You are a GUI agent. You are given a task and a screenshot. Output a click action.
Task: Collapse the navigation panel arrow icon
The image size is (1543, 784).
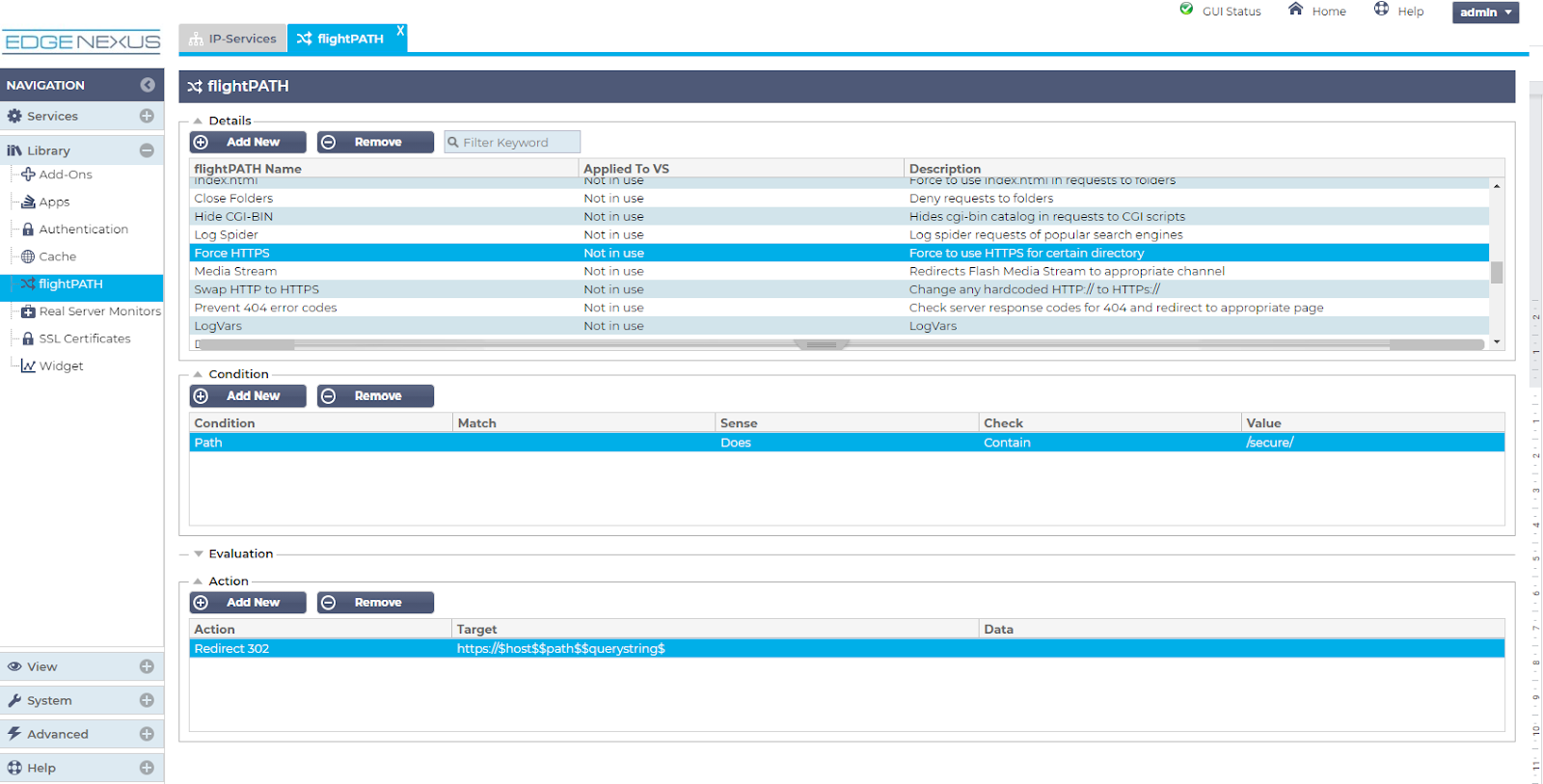point(147,85)
